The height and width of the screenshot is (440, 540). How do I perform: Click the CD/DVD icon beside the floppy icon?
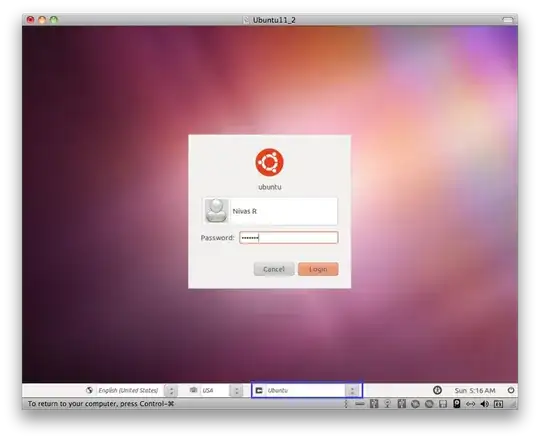tap(429, 404)
